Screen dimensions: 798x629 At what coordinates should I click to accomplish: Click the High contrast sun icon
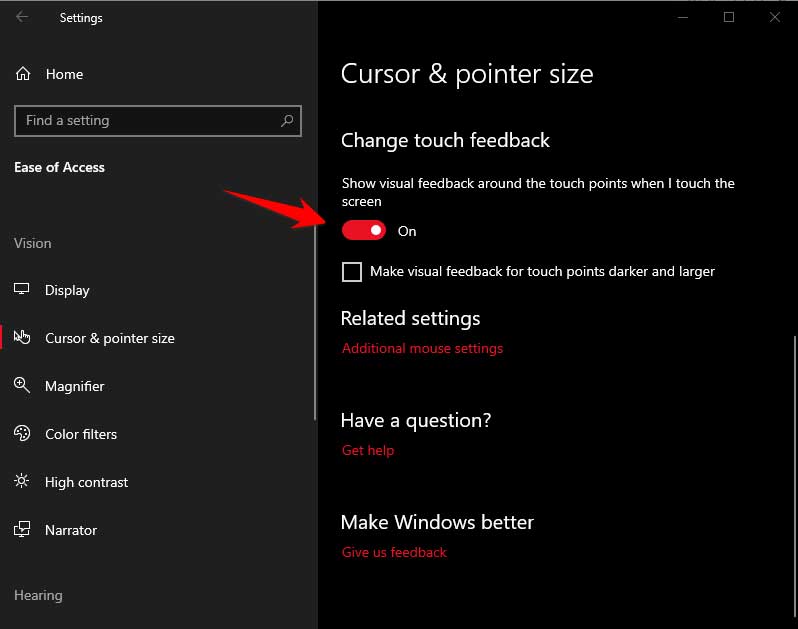pyautogui.click(x=21, y=481)
